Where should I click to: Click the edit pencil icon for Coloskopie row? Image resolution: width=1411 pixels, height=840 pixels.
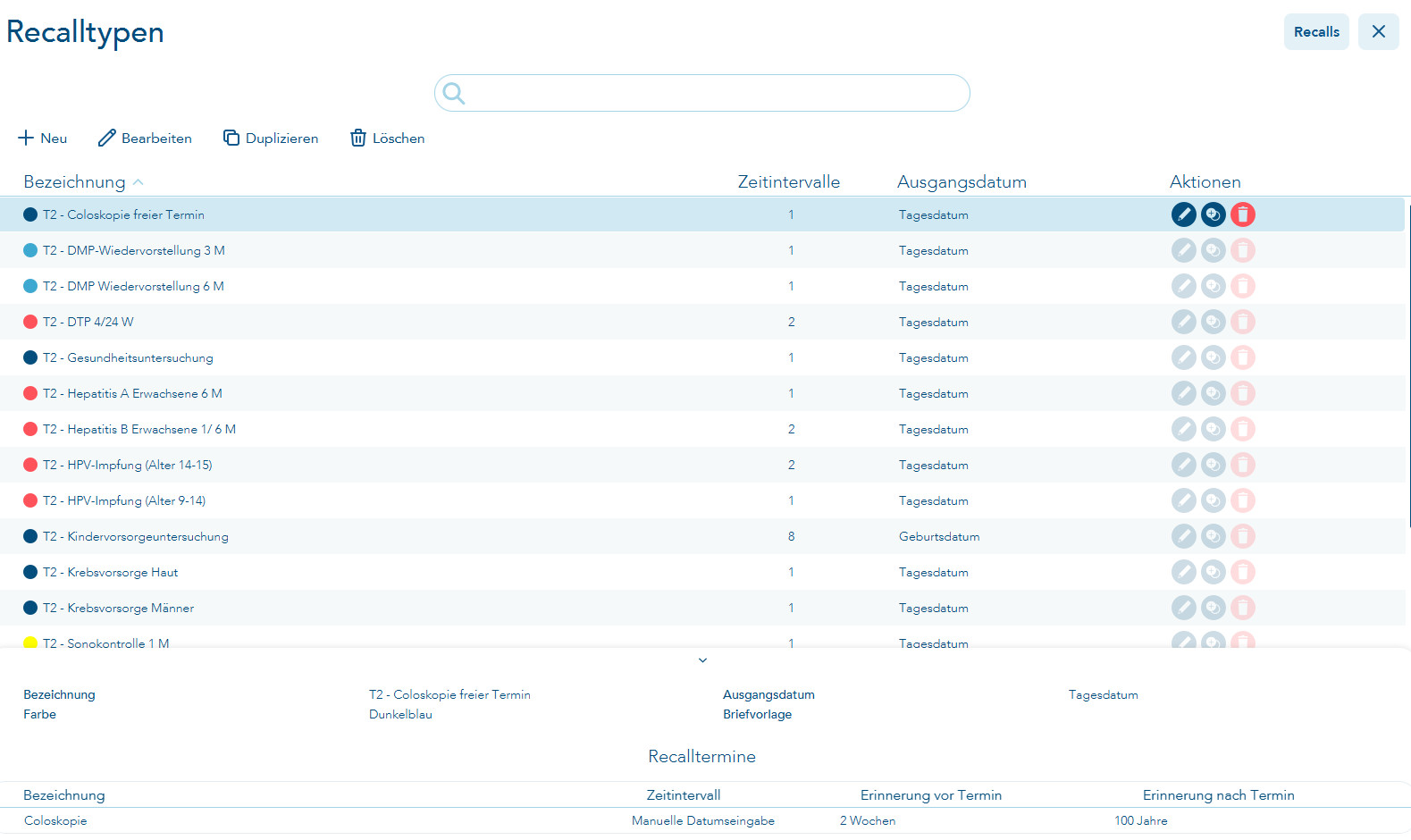tap(1183, 214)
